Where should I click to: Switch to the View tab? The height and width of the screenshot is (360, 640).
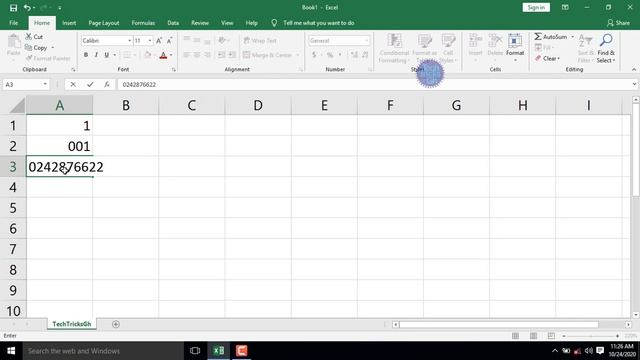[x=227, y=23]
